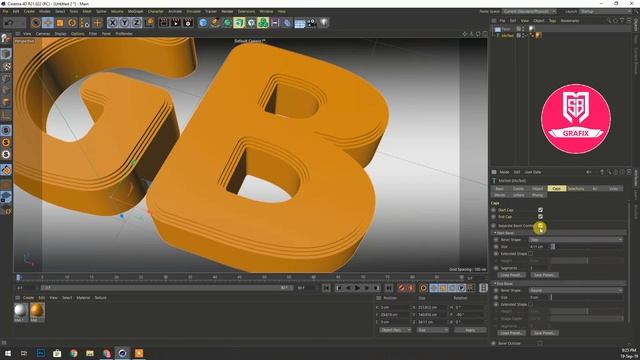Open the Node Space dropdown
This screenshot has height=360, width=640.
tap(529, 11)
